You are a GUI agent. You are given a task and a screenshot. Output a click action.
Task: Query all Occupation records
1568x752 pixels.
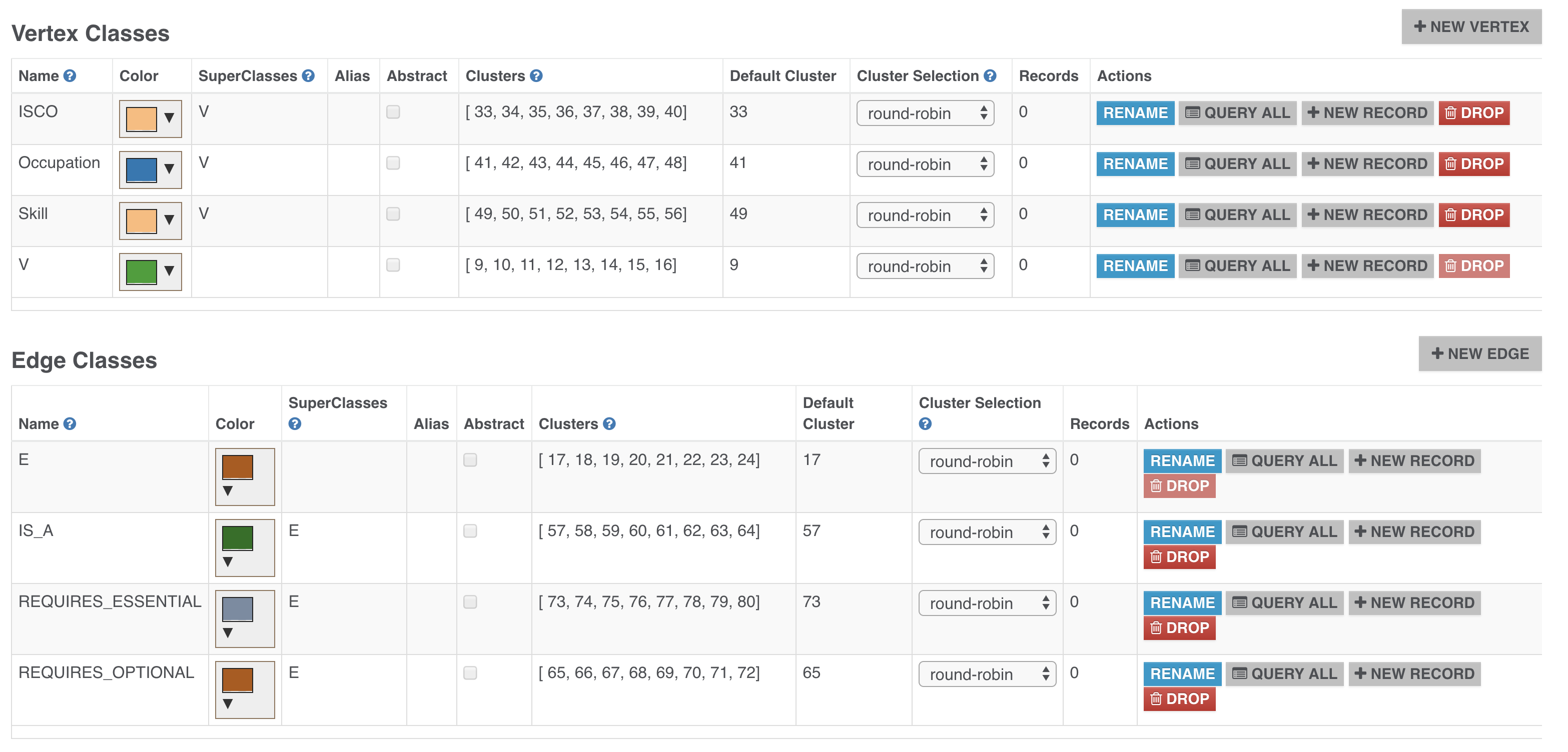coord(1237,164)
